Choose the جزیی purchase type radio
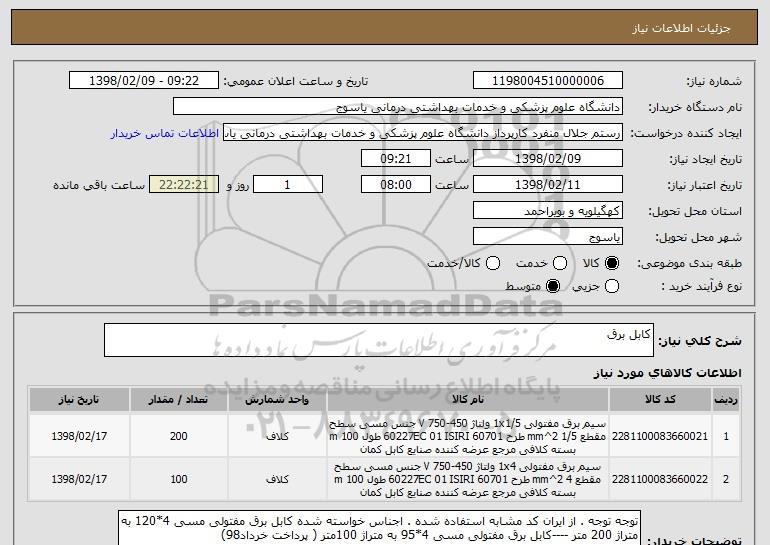Viewport: 770px width, 545px height. tap(612, 286)
